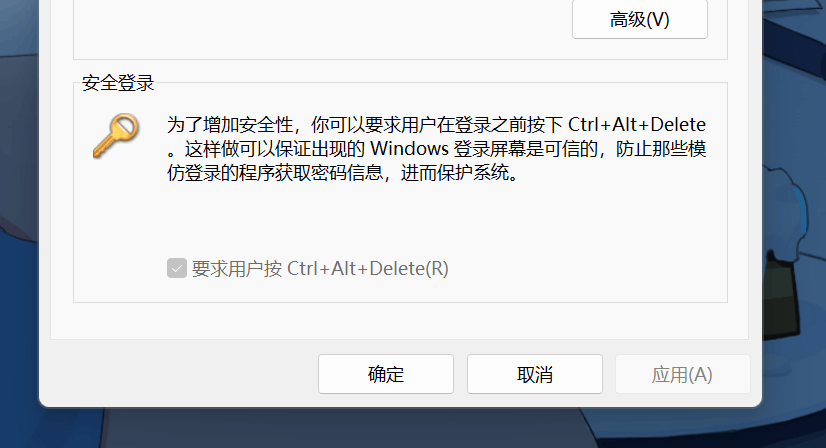826x448 pixels.
Task: Click the word Windows in the description
Action: [409, 149]
